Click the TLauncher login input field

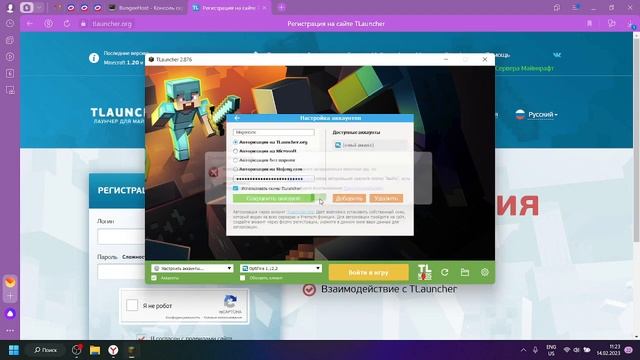tap(273, 132)
